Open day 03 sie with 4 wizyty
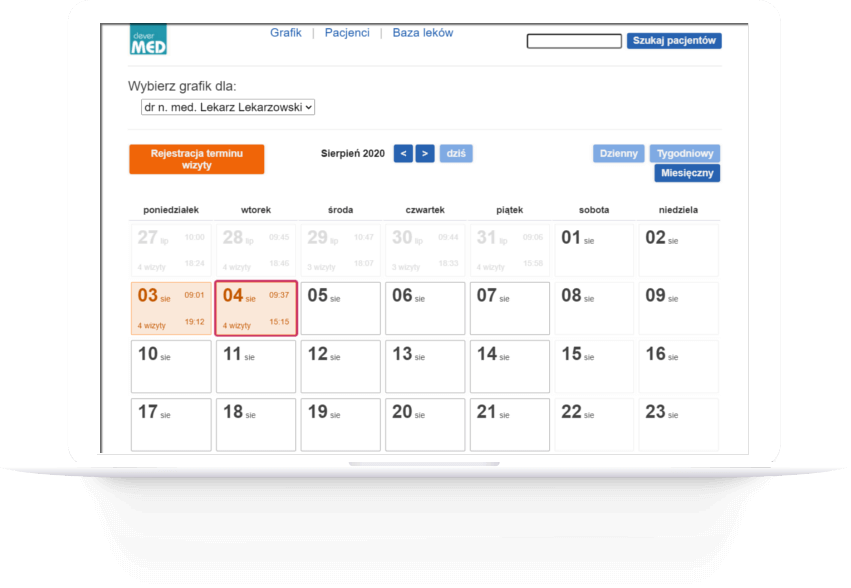851x588 pixels. click(171, 308)
